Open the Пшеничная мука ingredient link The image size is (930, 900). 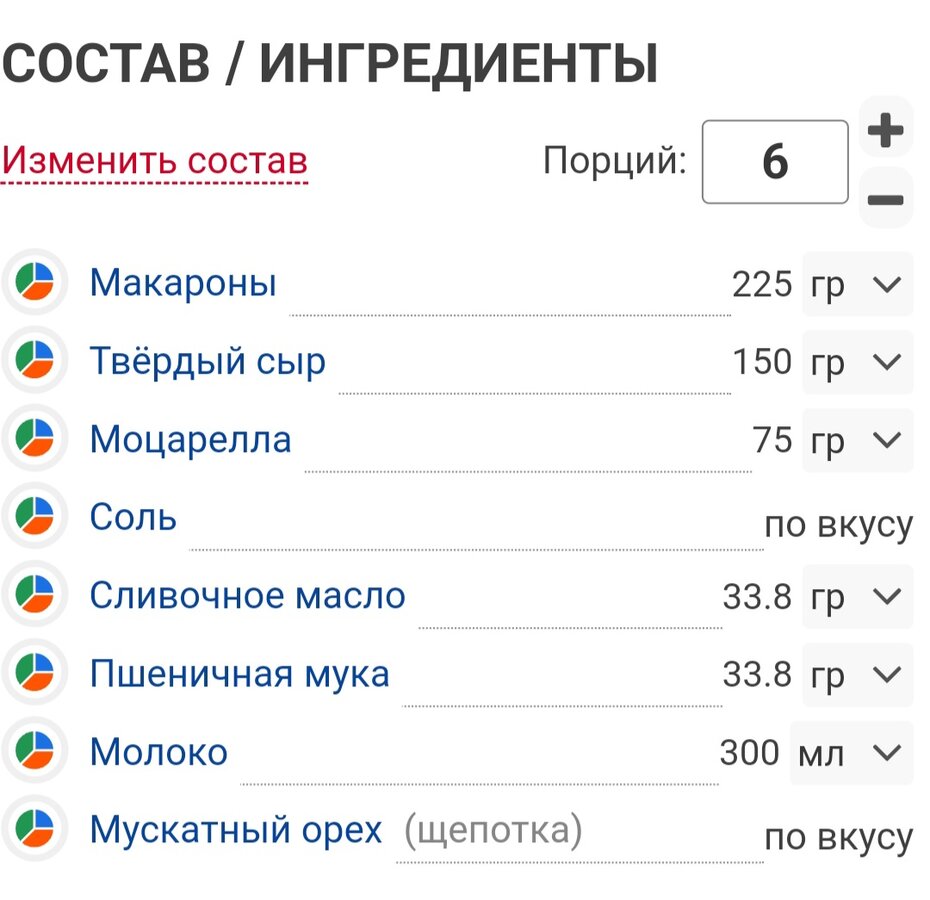[x=240, y=674]
